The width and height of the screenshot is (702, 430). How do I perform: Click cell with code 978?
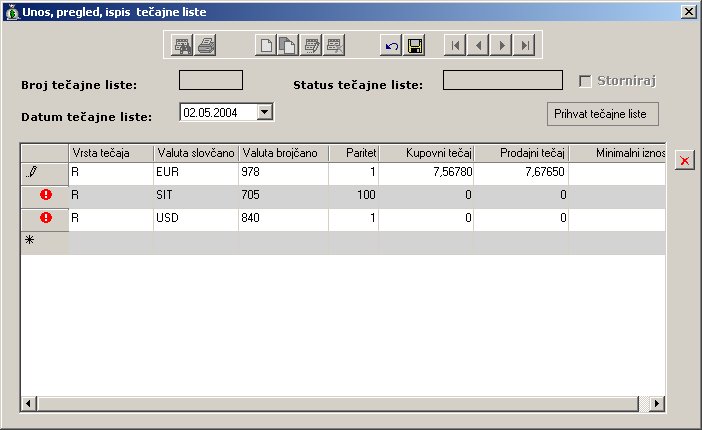(x=283, y=172)
